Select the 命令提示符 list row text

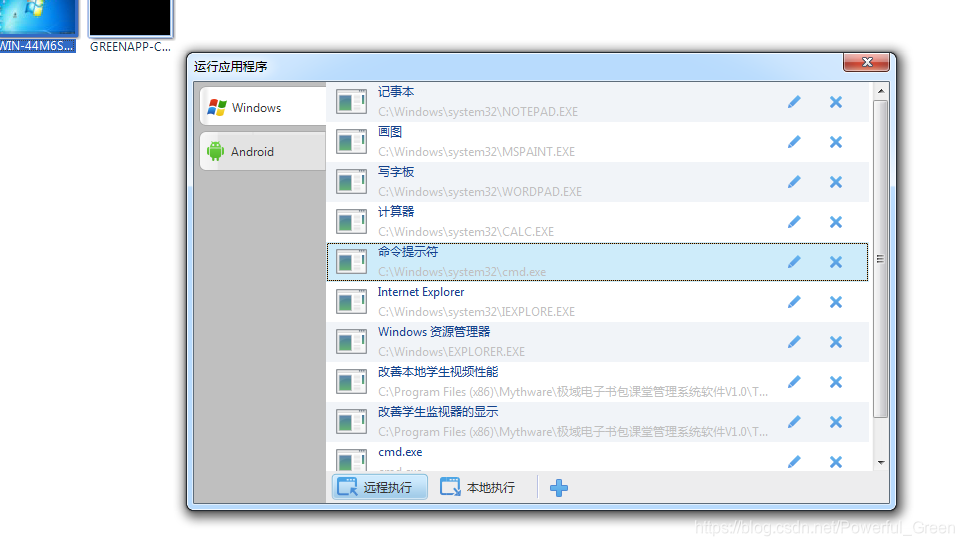pos(408,252)
